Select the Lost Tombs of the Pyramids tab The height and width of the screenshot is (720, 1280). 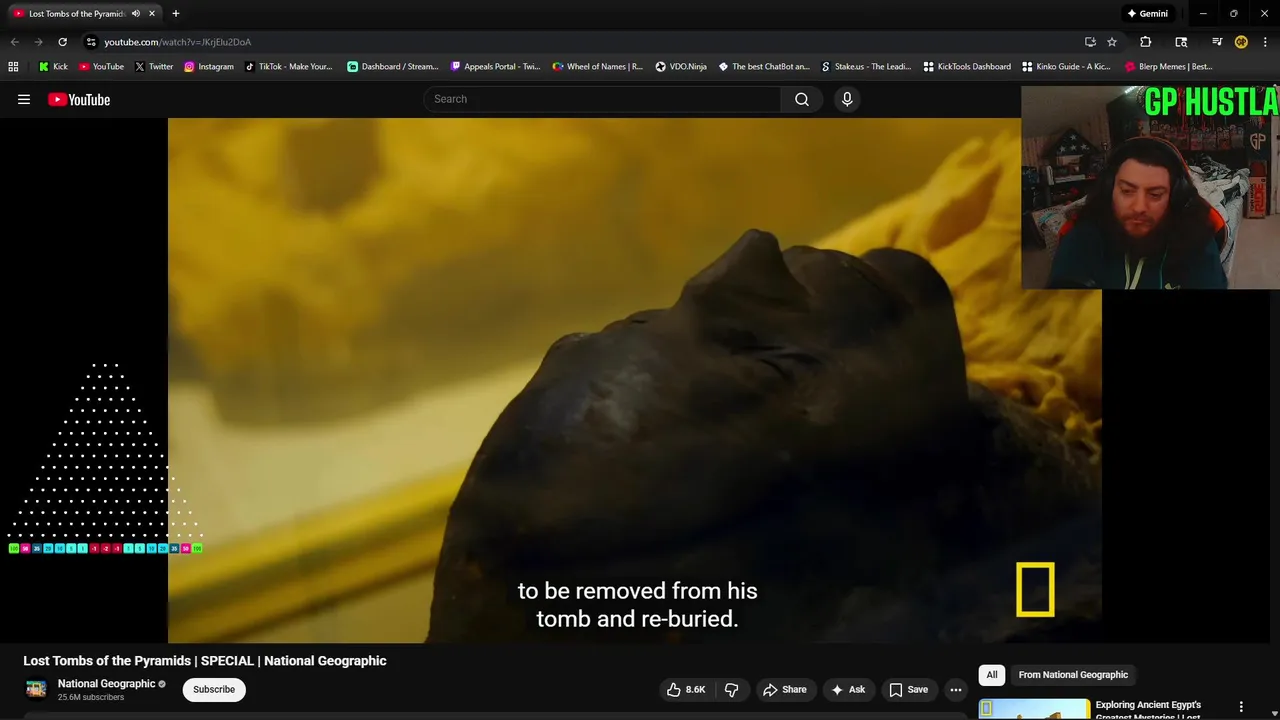77,14
